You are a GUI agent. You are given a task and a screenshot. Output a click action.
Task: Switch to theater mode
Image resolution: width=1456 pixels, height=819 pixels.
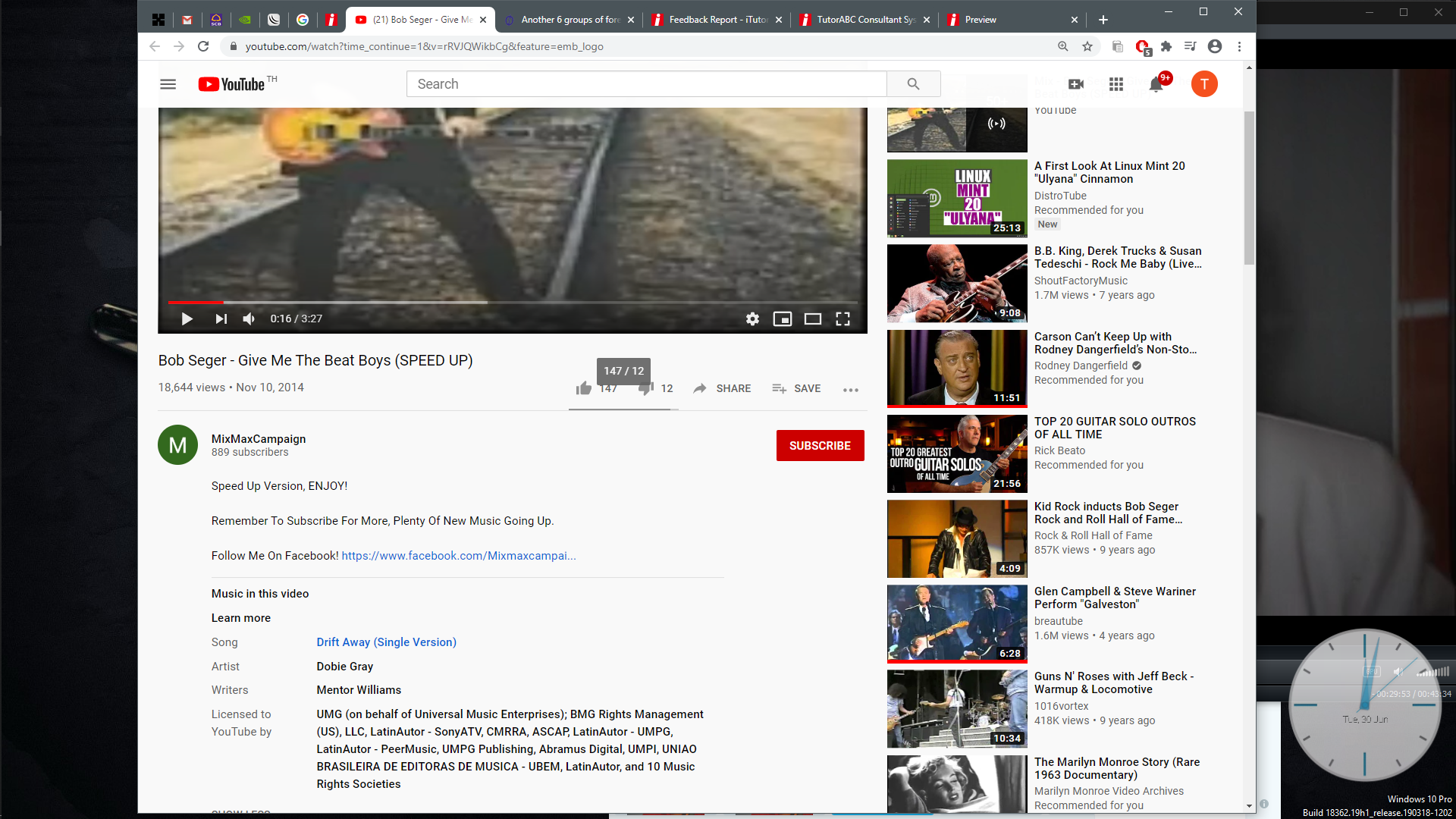[812, 319]
